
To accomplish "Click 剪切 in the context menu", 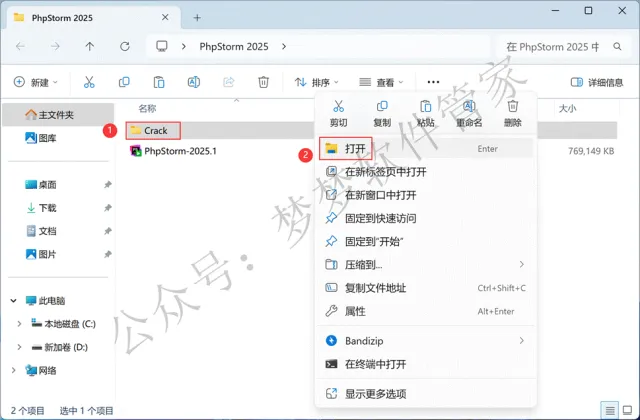I will pos(338,113).
